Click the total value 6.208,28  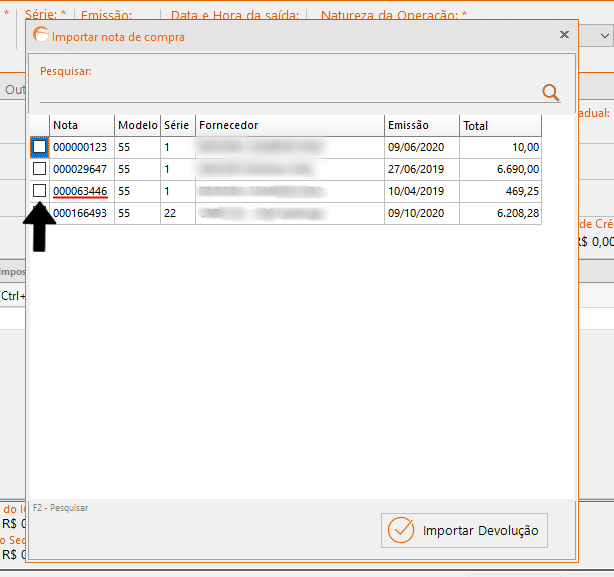pos(518,213)
